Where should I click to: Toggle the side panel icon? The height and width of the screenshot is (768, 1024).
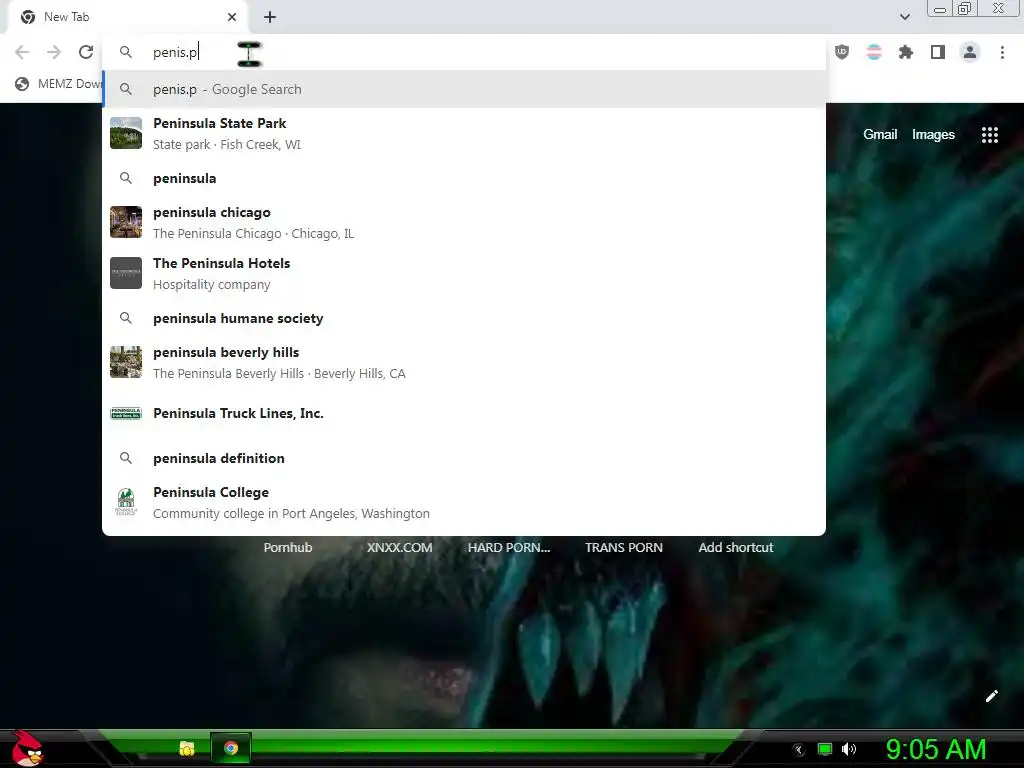[938, 52]
